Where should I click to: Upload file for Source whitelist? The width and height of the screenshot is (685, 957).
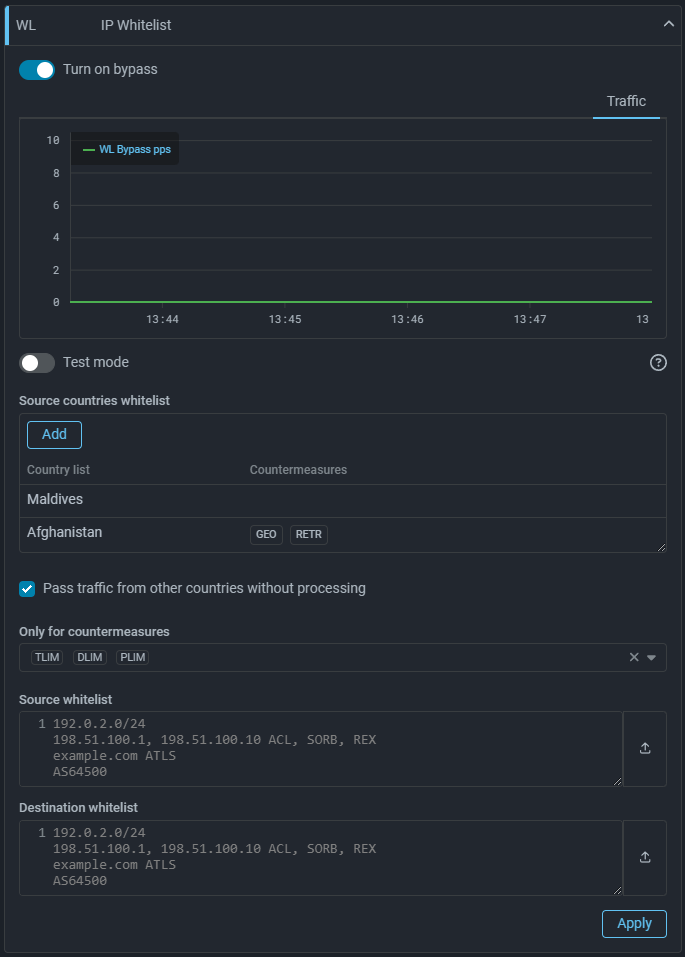point(645,749)
